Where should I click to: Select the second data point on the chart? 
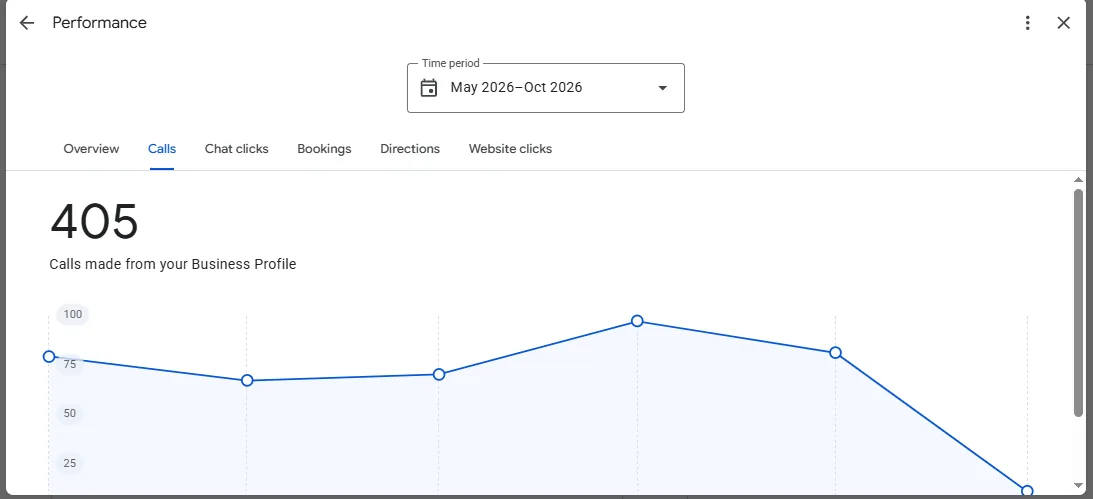click(247, 381)
